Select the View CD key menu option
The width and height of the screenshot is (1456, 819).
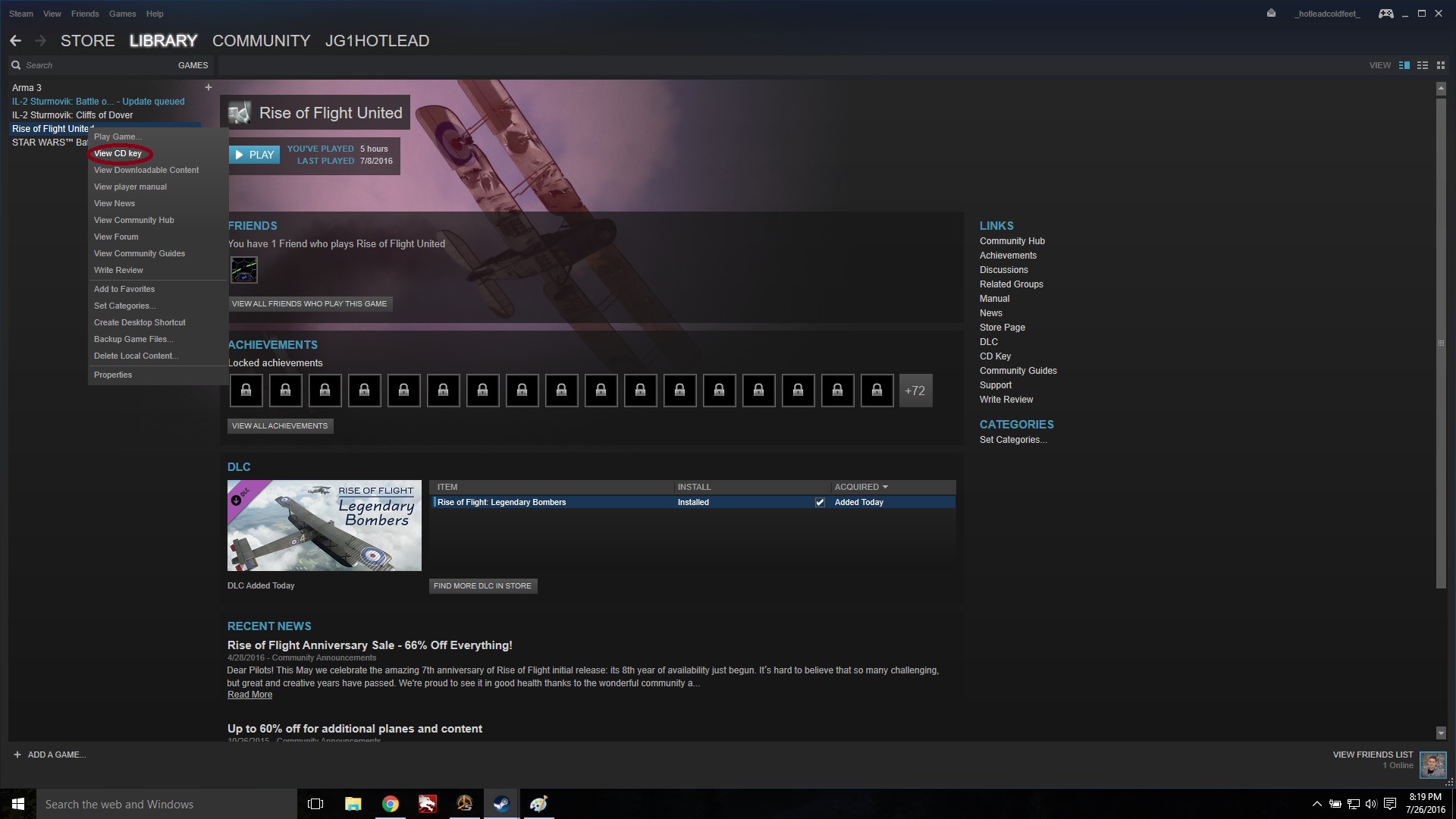117,153
